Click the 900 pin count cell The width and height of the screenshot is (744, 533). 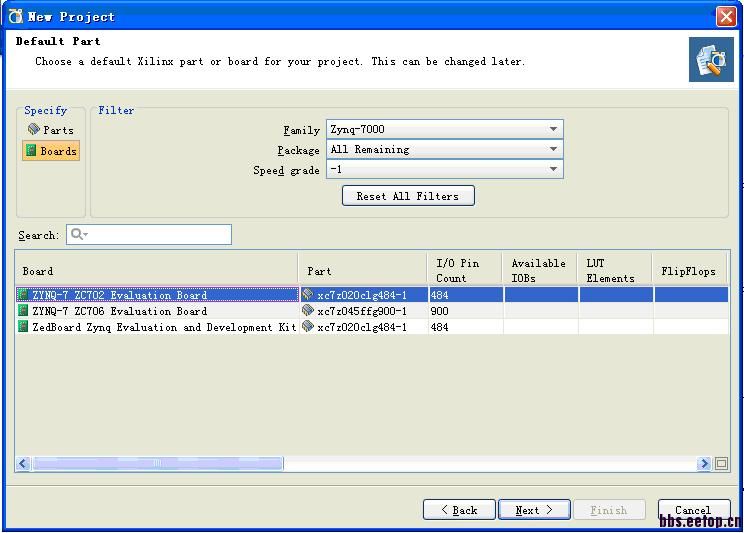pos(466,311)
